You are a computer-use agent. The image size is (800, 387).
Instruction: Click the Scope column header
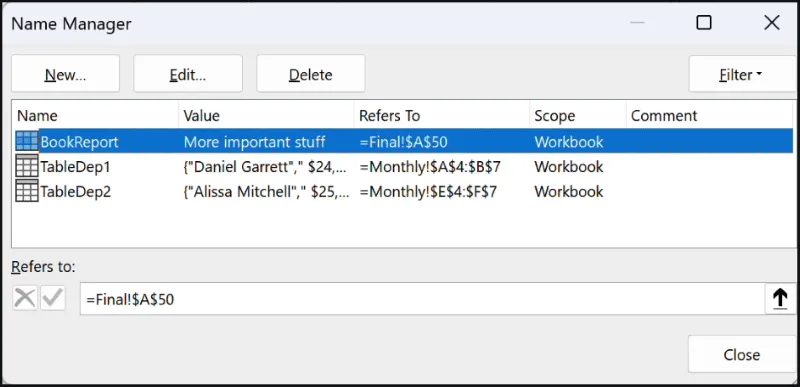(x=578, y=116)
